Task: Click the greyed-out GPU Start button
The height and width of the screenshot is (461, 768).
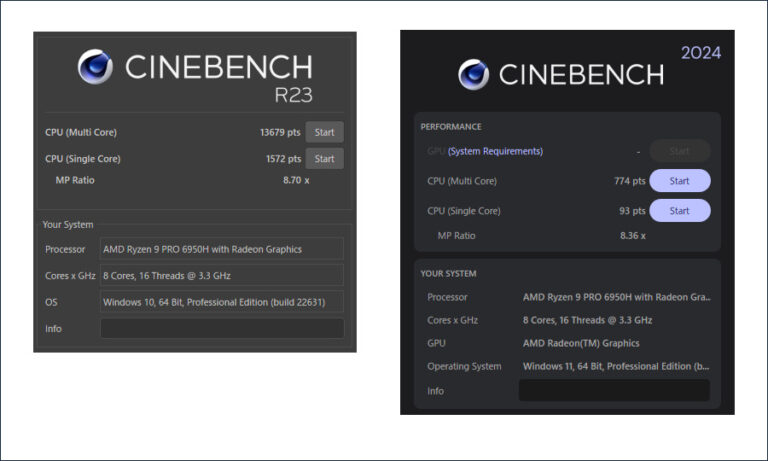Action: [679, 151]
